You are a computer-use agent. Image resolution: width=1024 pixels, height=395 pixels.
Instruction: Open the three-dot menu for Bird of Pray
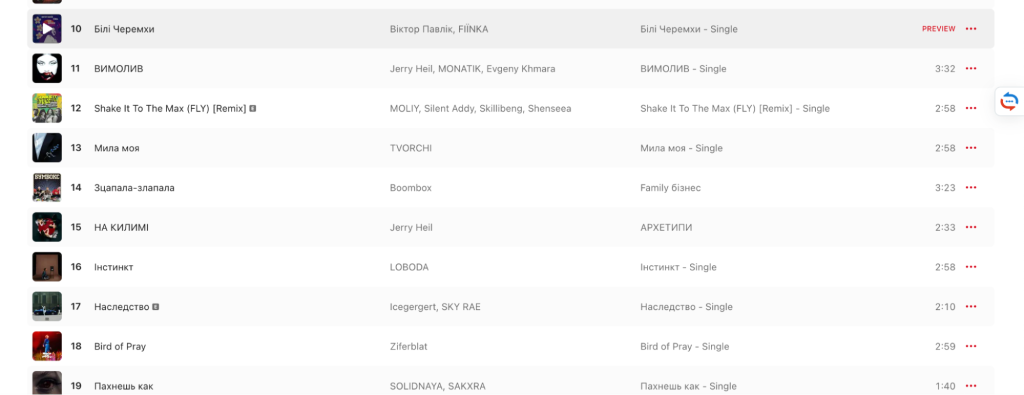pyautogui.click(x=970, y=347)
